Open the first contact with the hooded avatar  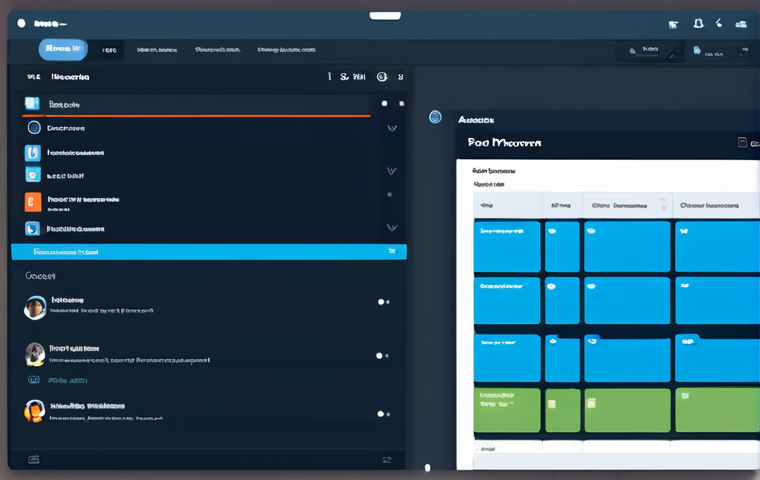35,307
